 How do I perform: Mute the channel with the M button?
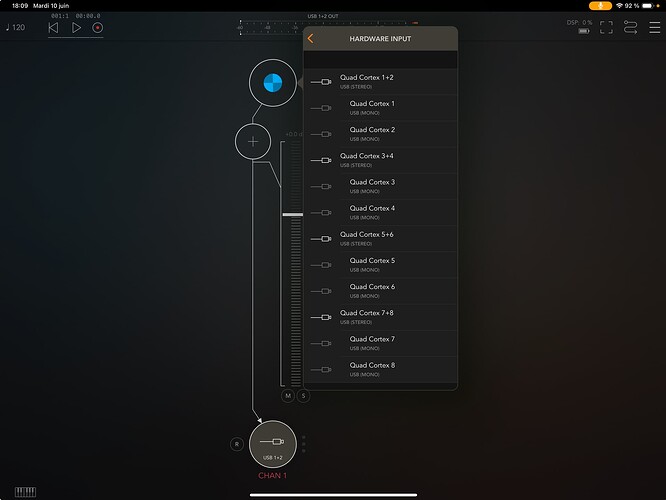pyautogui.click(x=288, y=396)
